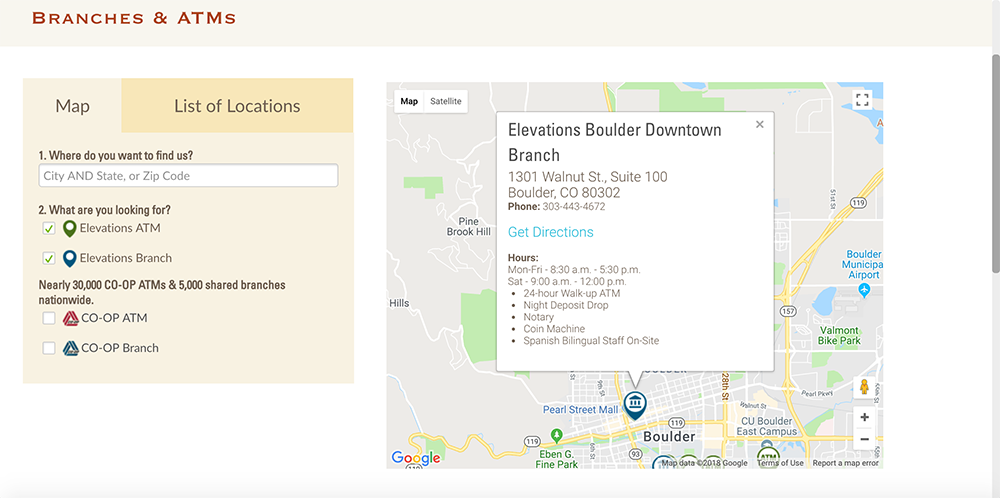Enable the CO-OP ATM checkbox

click(48, 318)
